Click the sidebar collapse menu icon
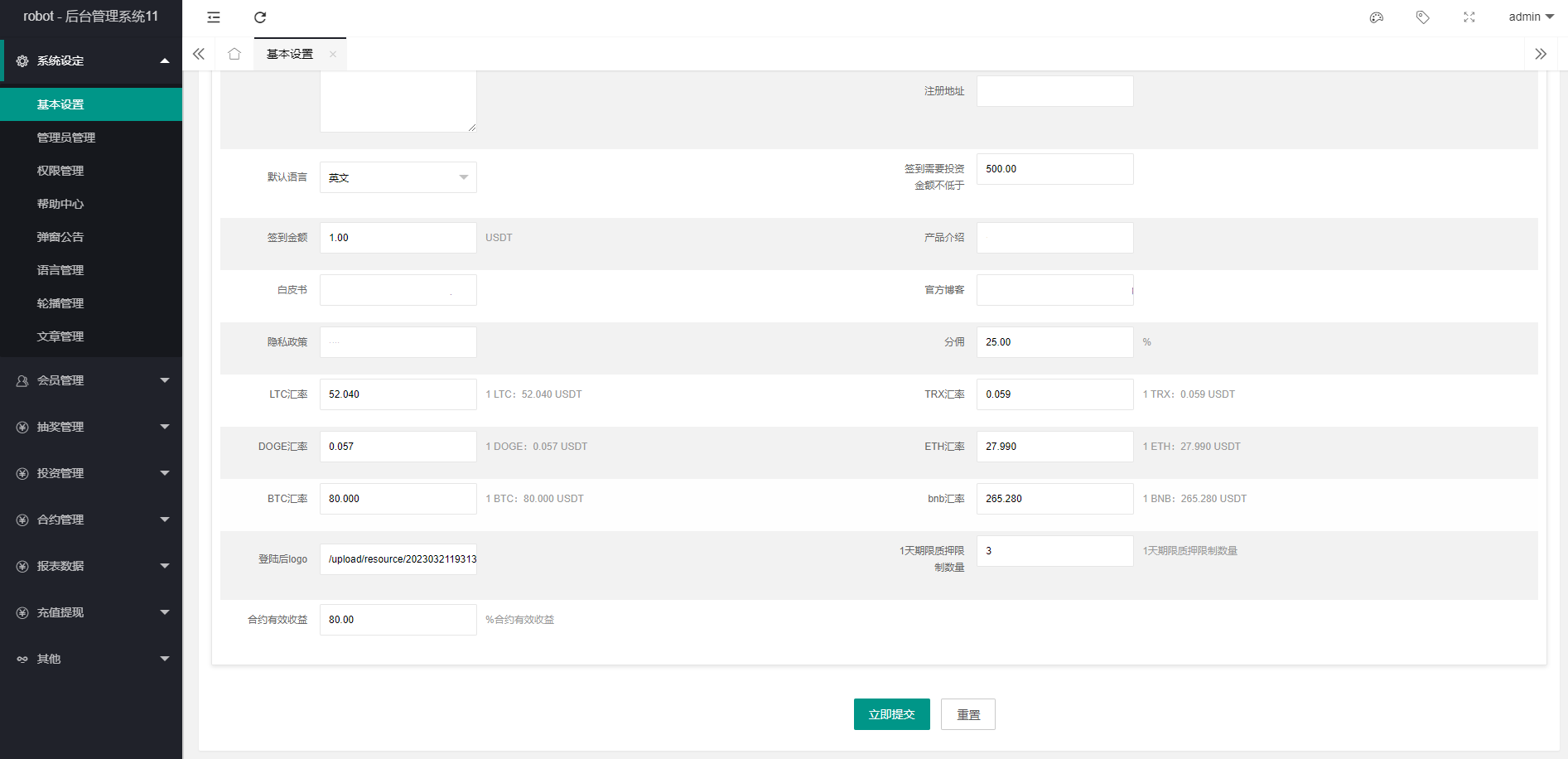 214,17
